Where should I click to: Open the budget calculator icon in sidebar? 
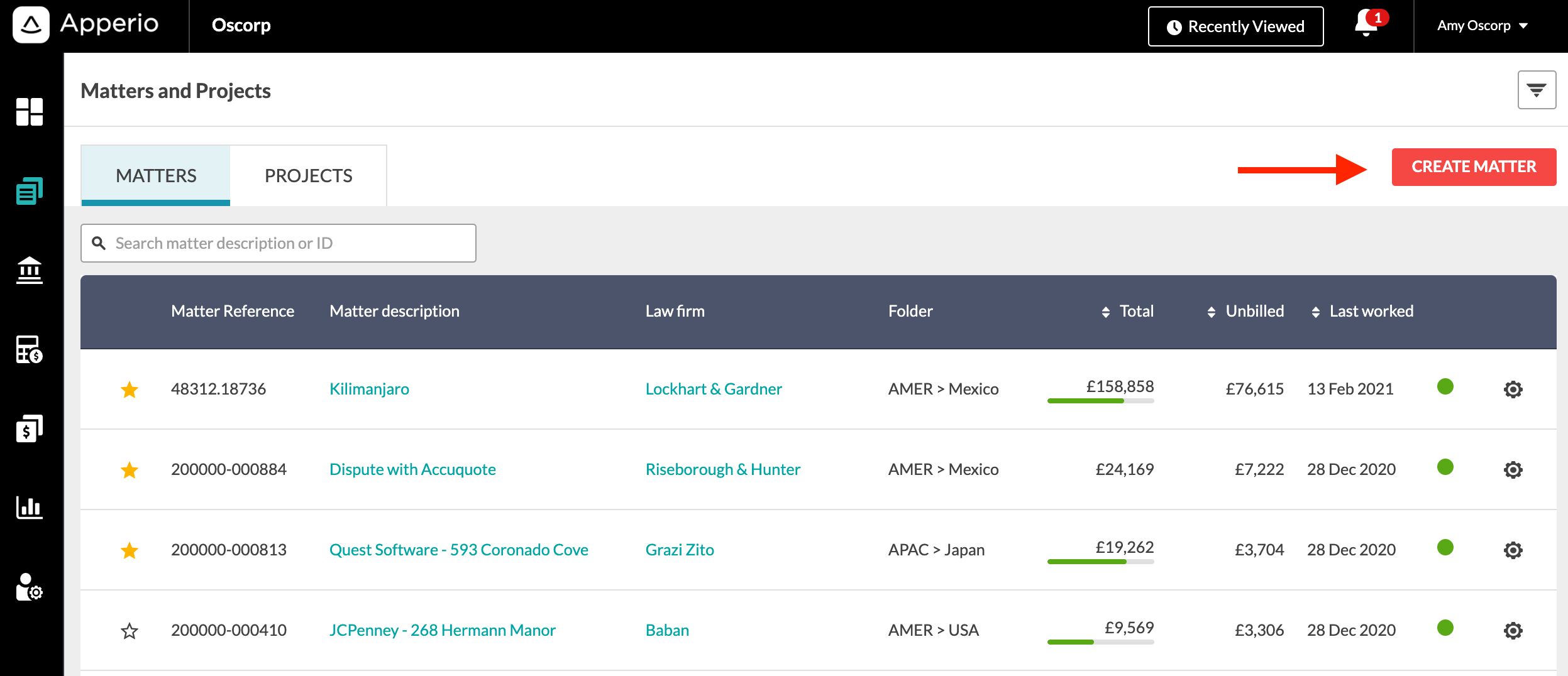30,349
